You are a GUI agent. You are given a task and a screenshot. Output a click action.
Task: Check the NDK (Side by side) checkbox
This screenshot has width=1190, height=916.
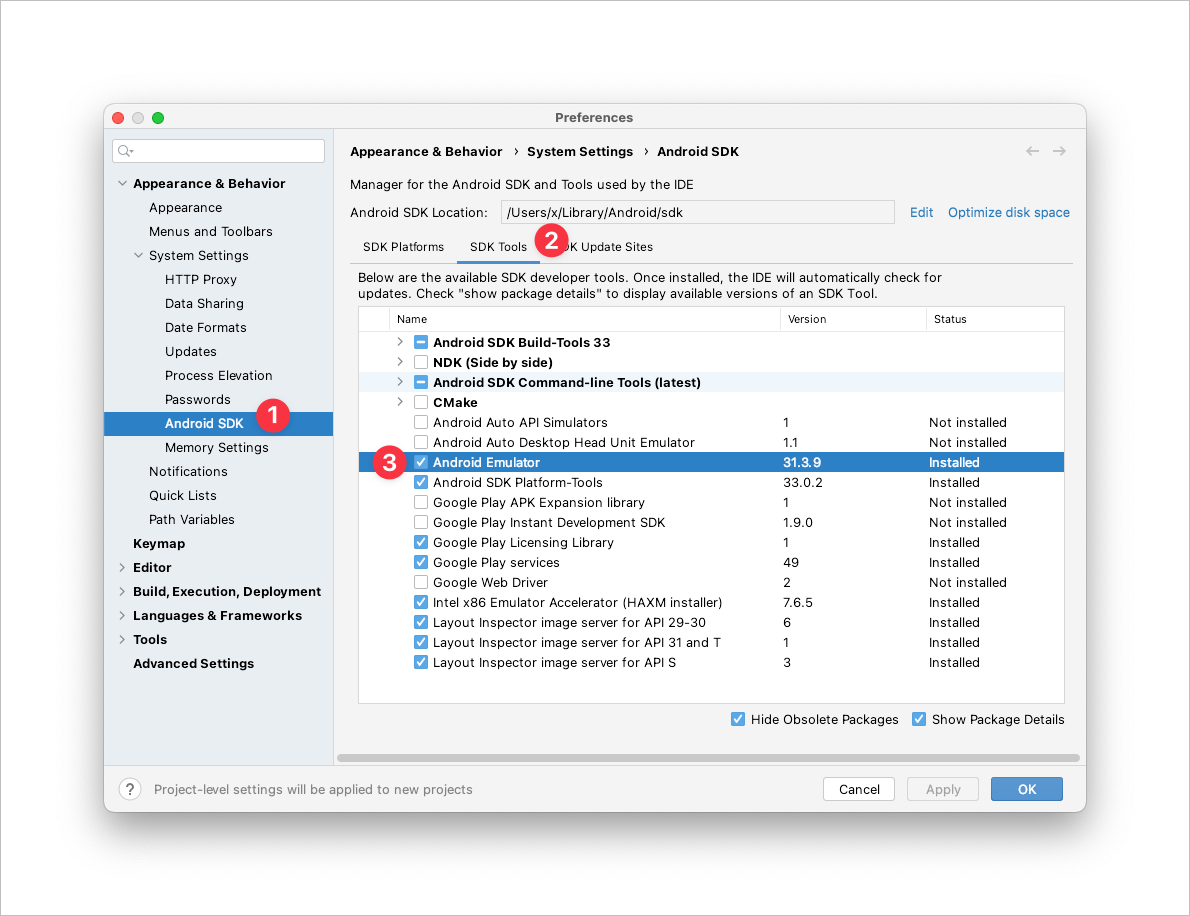(x=420, y=362)
